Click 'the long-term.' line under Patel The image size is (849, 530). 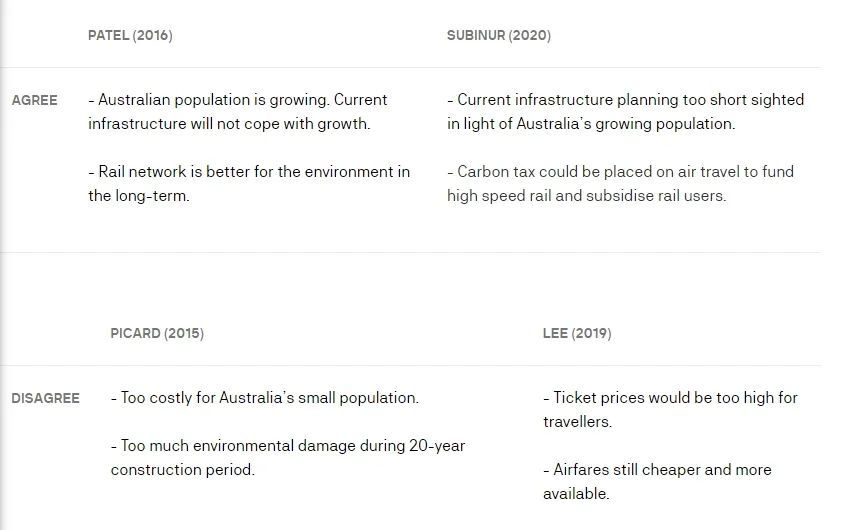click(x=139, y=195)
